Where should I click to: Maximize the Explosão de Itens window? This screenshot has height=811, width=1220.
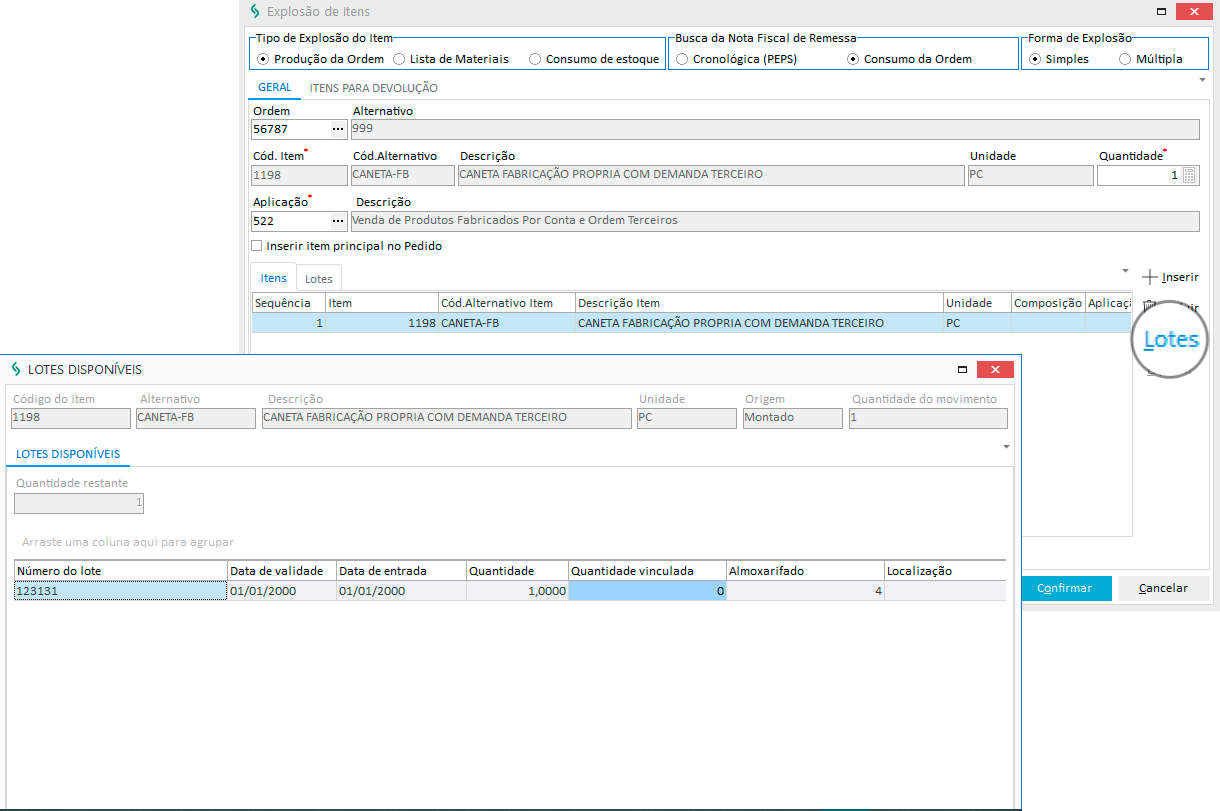coord(1161,12)
